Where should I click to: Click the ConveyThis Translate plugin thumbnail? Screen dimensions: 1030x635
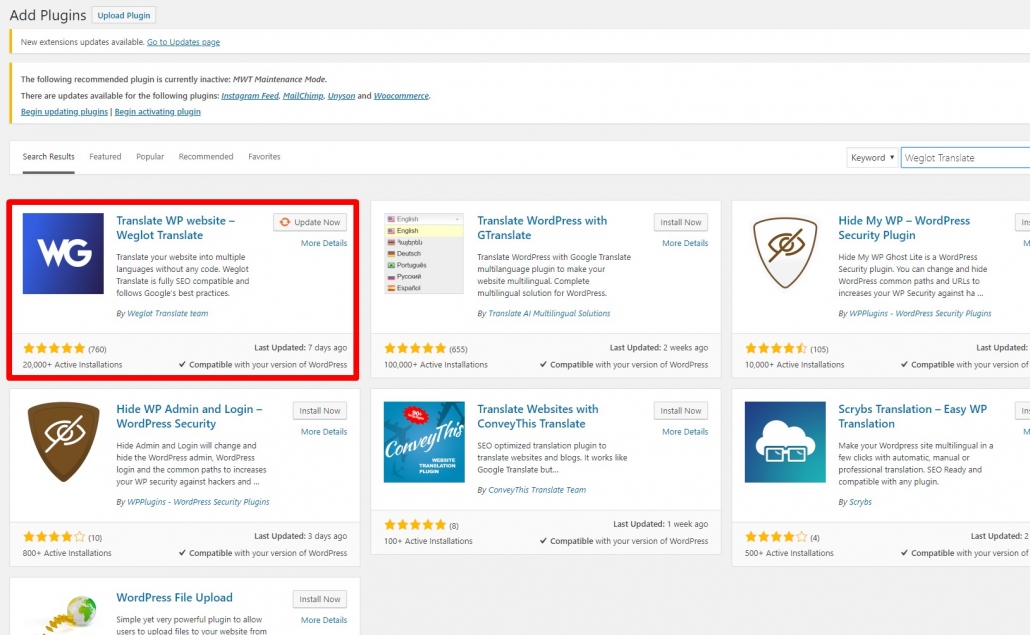[x=424, y=442]
